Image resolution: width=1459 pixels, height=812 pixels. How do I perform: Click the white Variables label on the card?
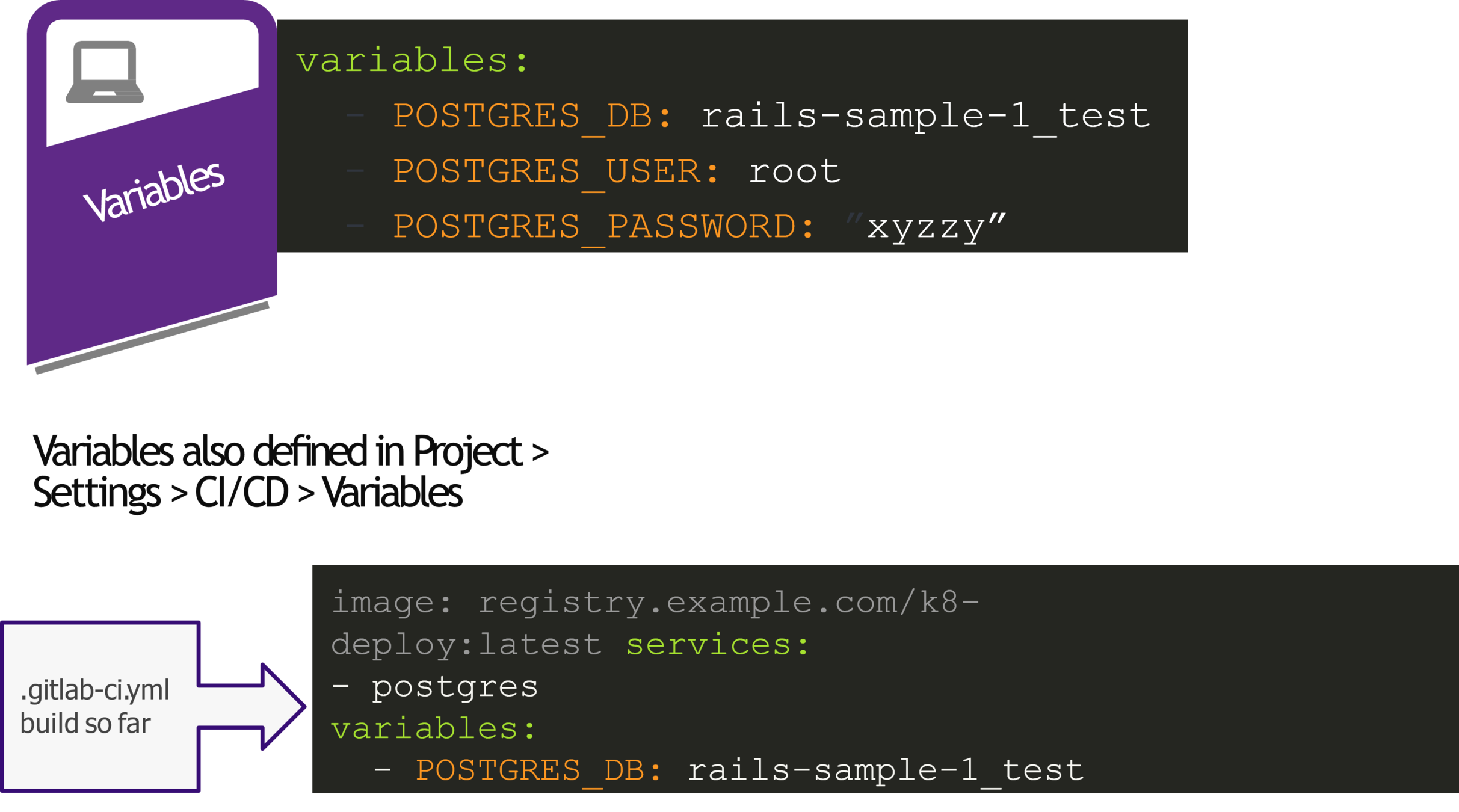(x=154, y=192)
